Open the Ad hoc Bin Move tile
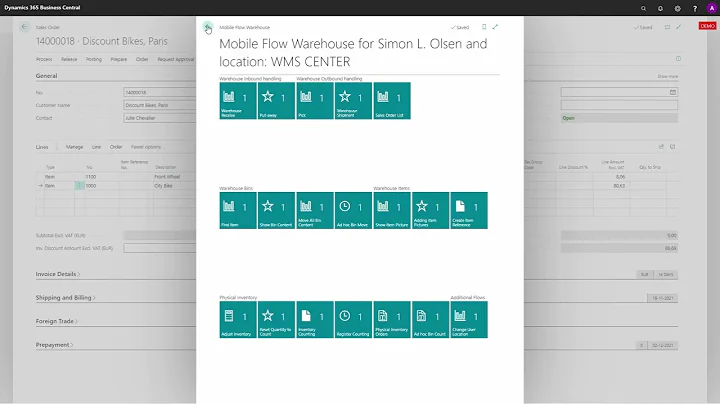Screen dimensions: 720x404 point(354,210)
